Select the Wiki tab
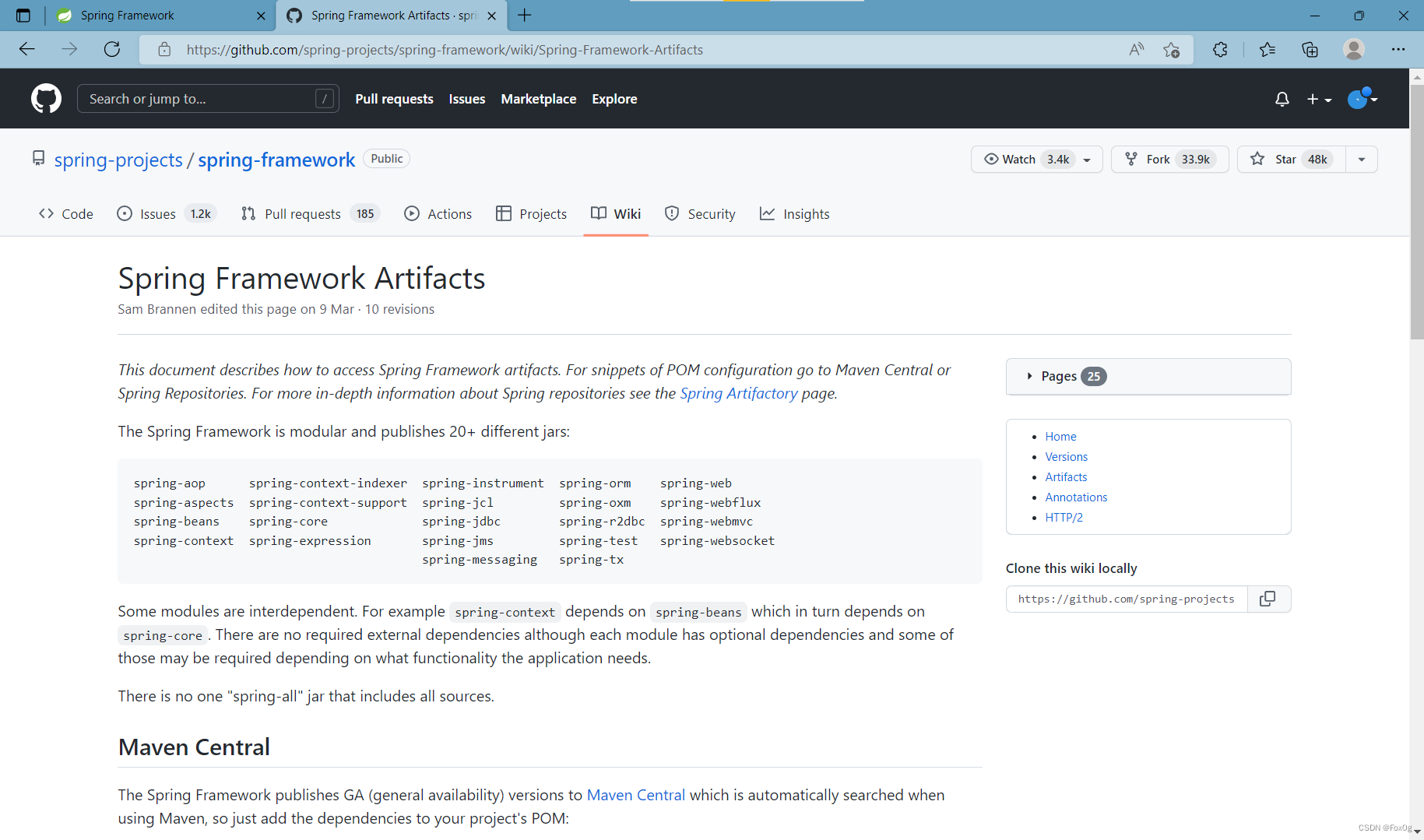This screenshot has height=840, width=1424. (x=616, y=214)
